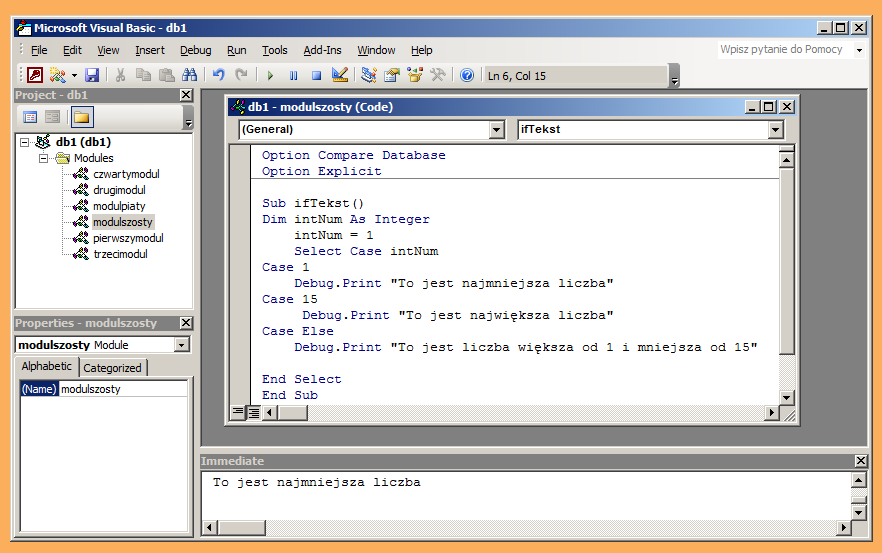This screenshot has height=553, width=882.
Task: Open the Edit menu
Action: [72, 50]
